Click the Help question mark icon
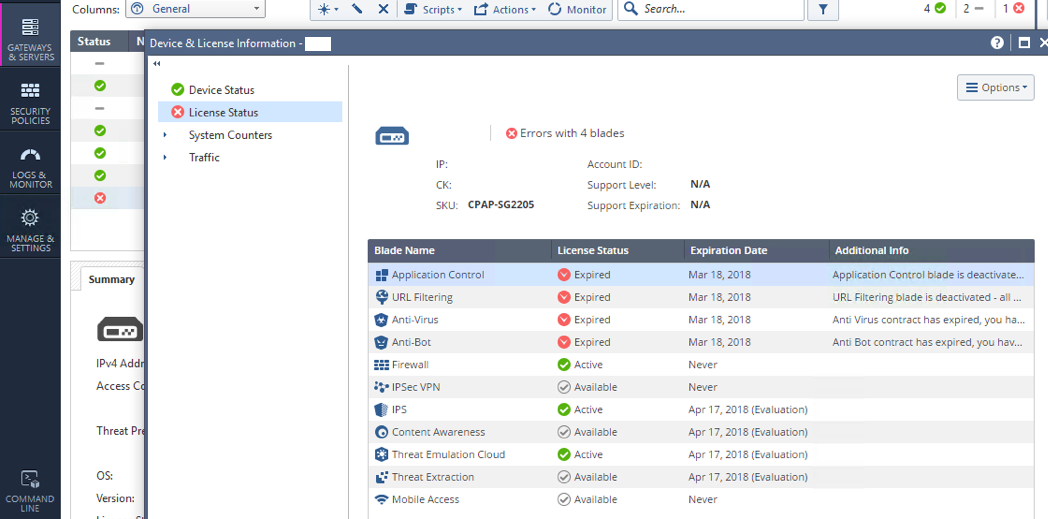This screenshot has height=519, width=1048. pos(997,43)
